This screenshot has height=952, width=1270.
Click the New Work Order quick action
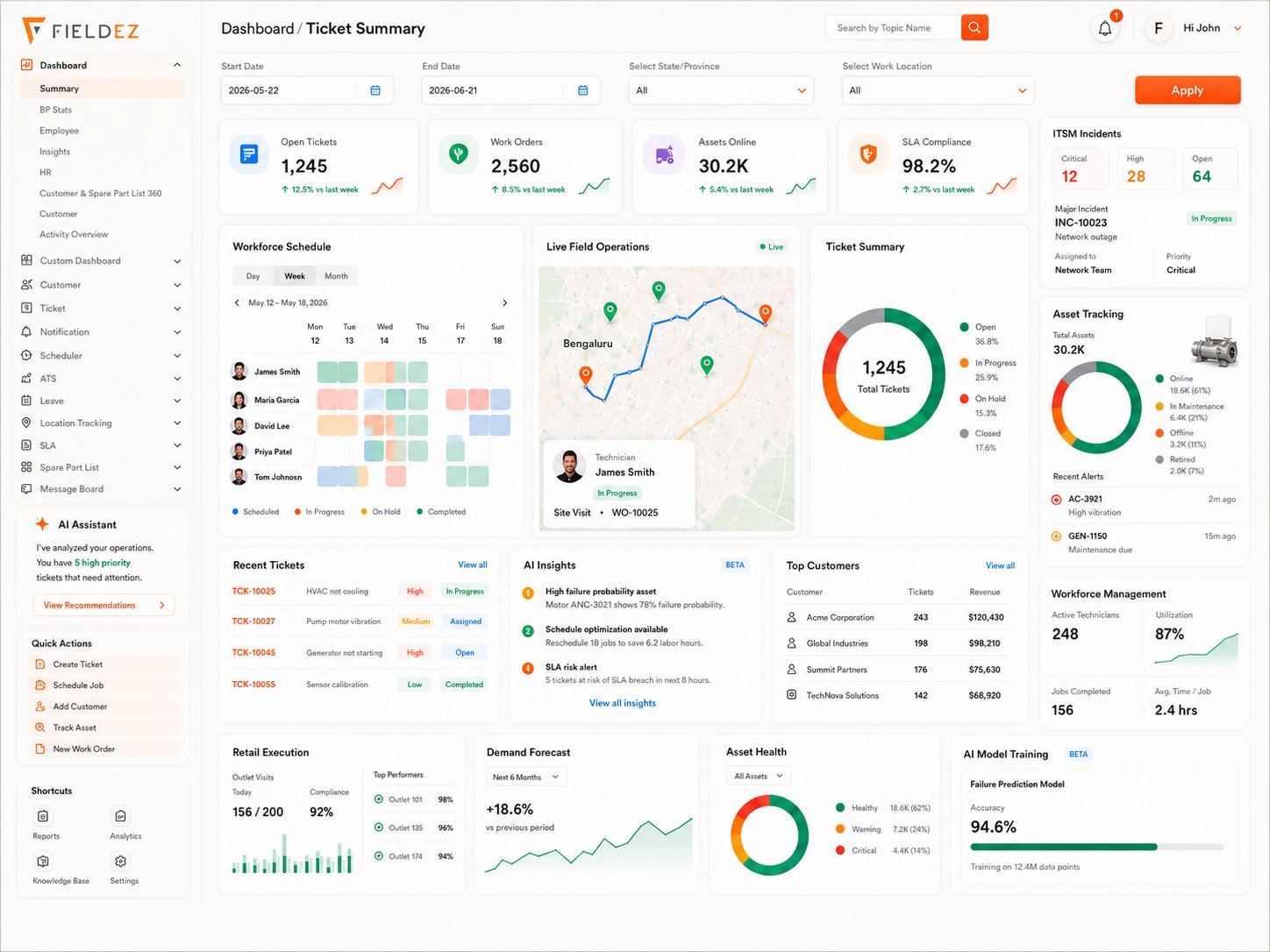coord(105,749)
